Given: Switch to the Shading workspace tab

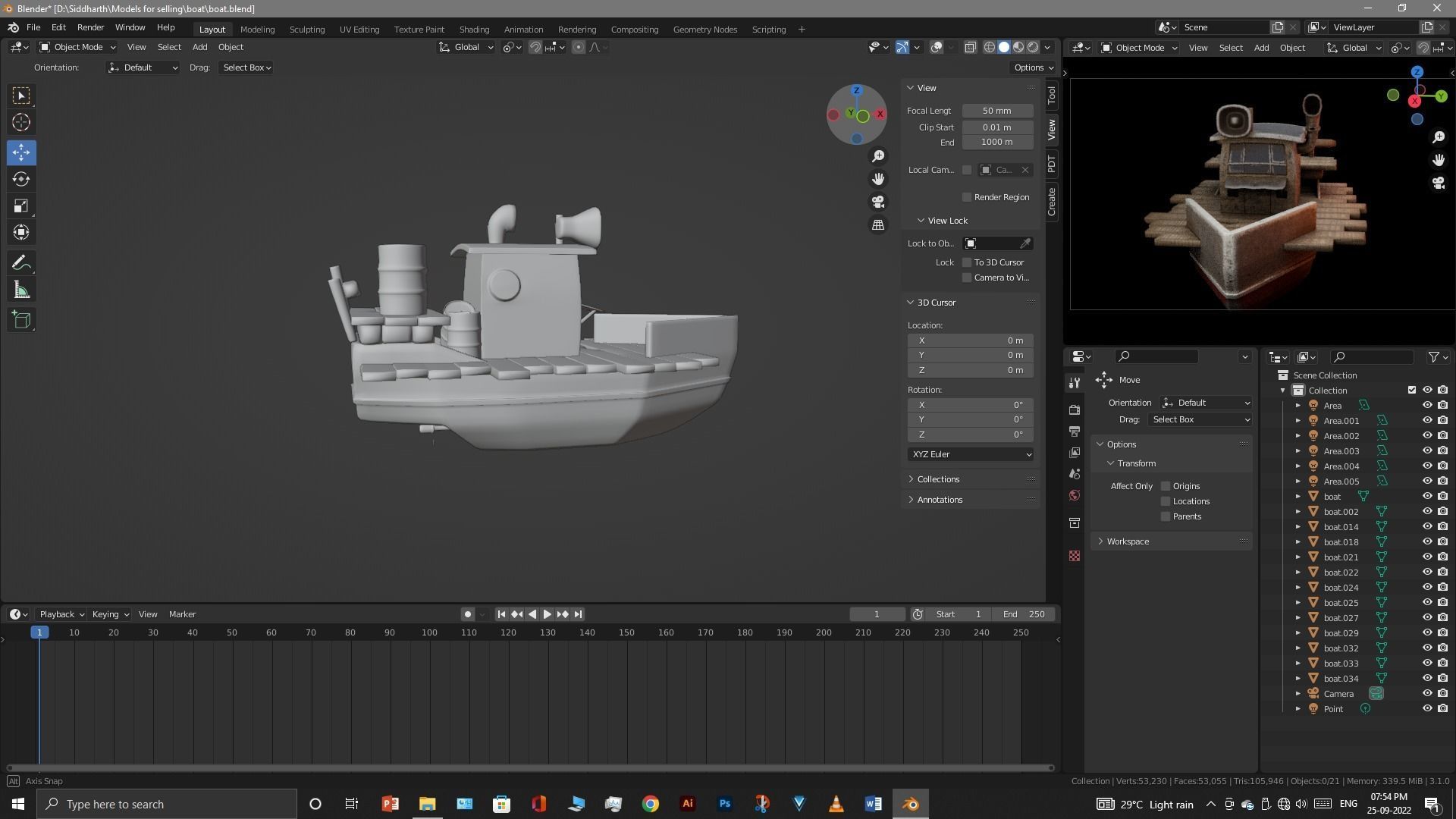Looking at the screenshot, I should point(474,30).
